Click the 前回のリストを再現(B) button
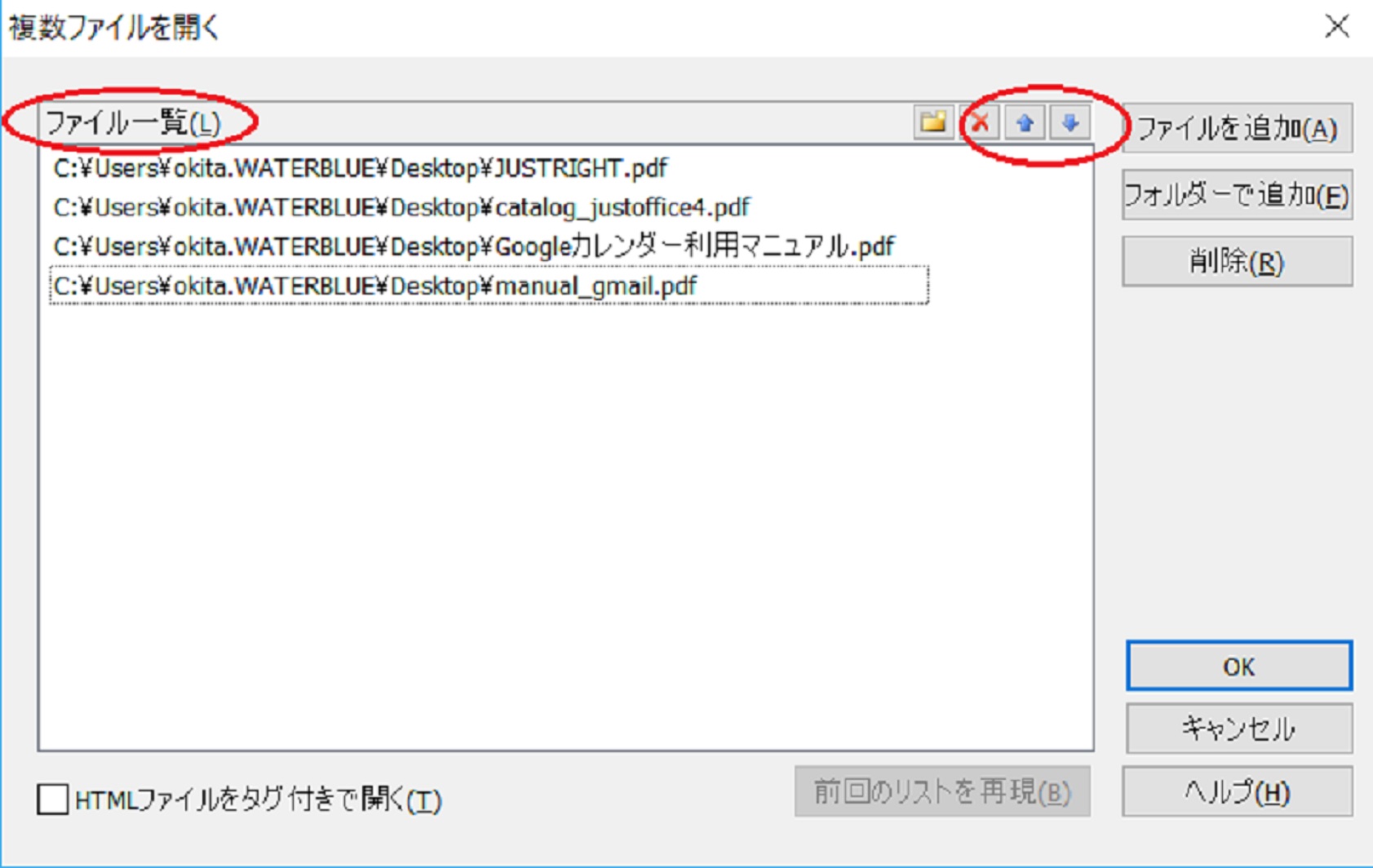1373x868 pixels. pyautogui.click(x=942, y=791)
